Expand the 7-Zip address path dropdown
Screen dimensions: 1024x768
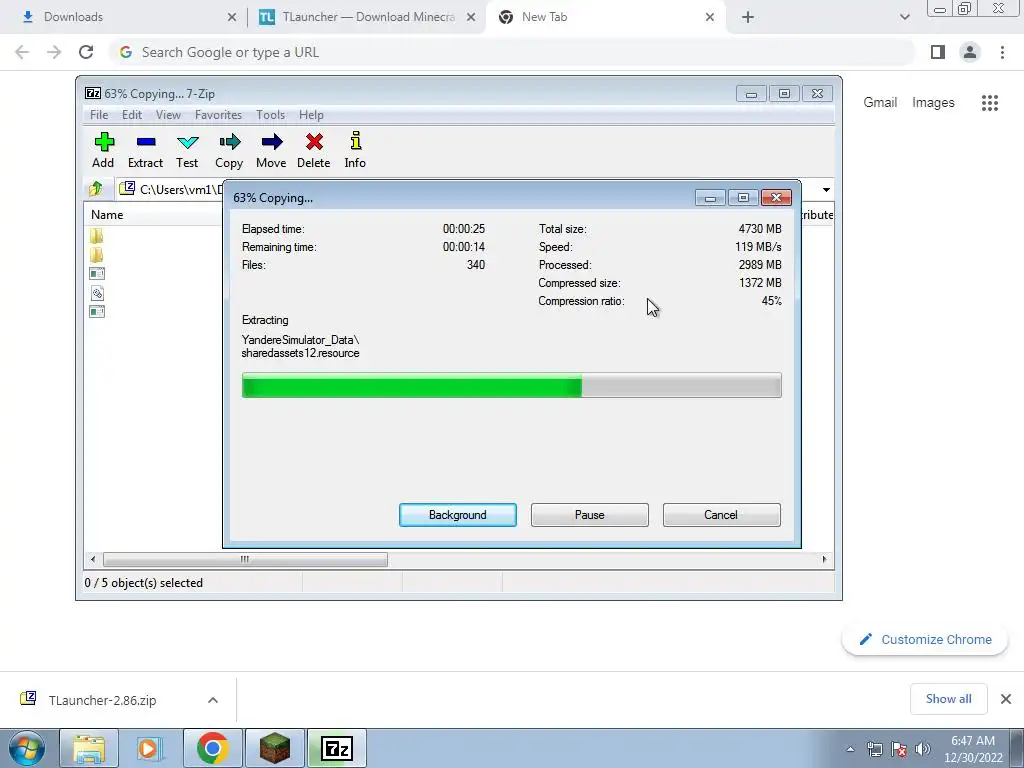tap(826, 189)
